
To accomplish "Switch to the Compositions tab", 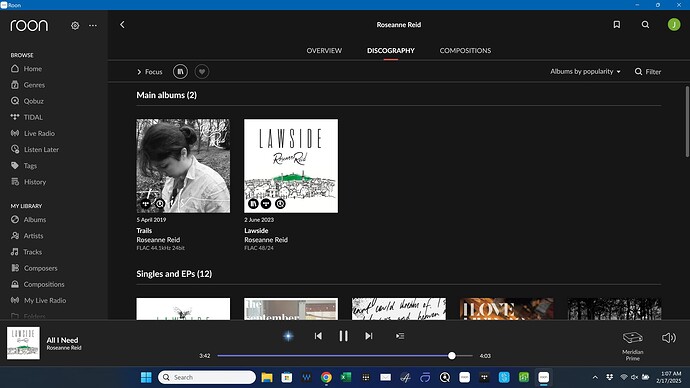I will (x=465, y=51).
